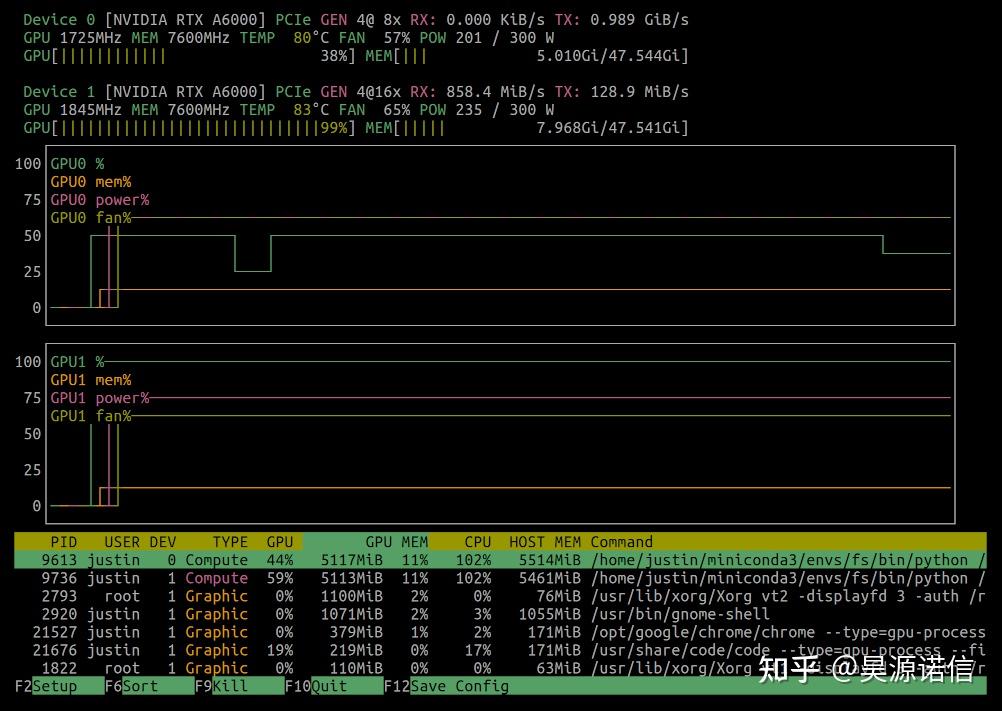Save settings via F12 Save Config
Screen dimensions: 1002x711
pyautogui.click(x=445, y=686)
